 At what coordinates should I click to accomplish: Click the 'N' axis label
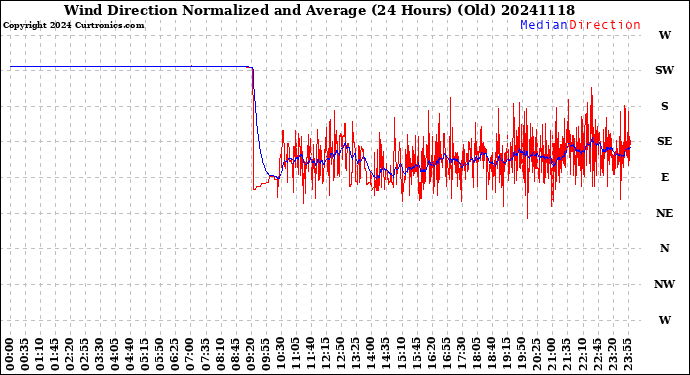click(x=664, y=249)
